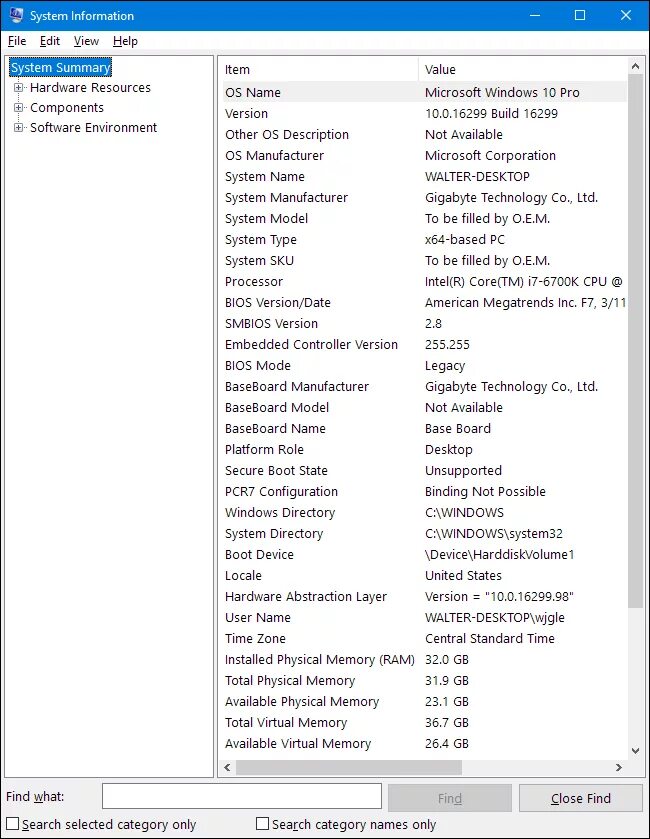This screenshot has height=839, width=650.
Task: Select the Total Virtual Memory row
Action: 424,722
